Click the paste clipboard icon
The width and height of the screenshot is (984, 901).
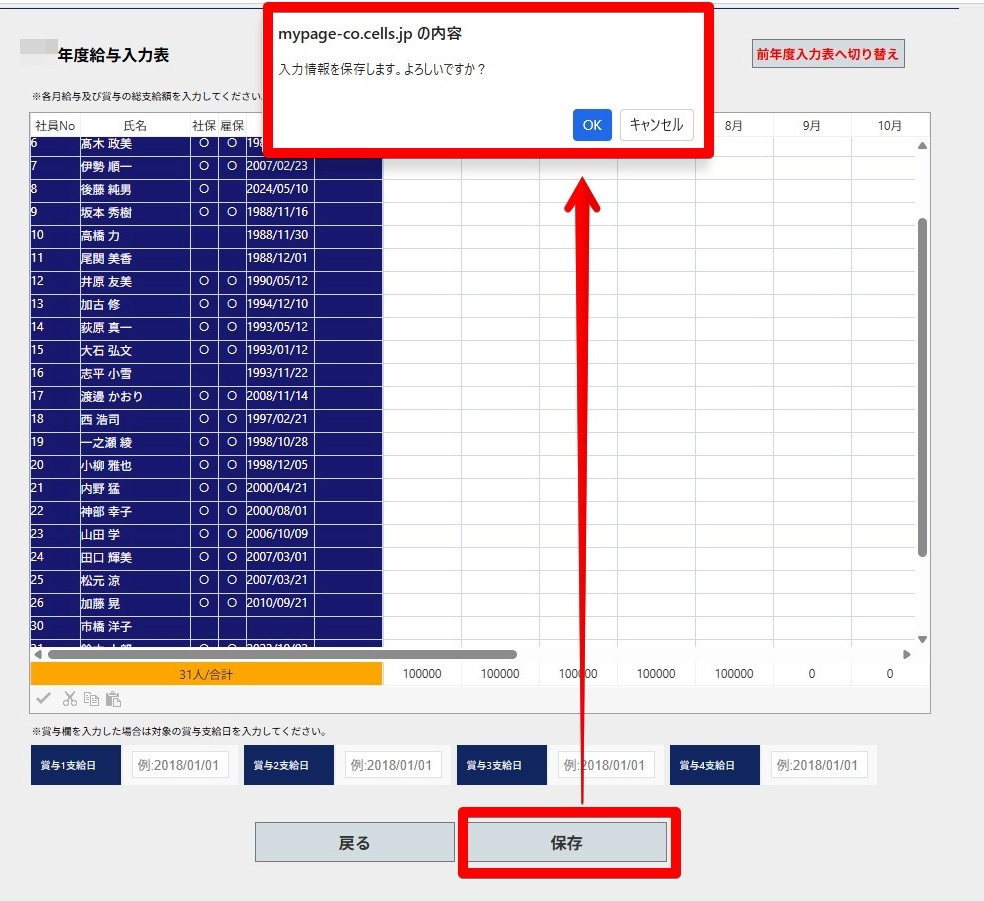click(x=114, y=698)
